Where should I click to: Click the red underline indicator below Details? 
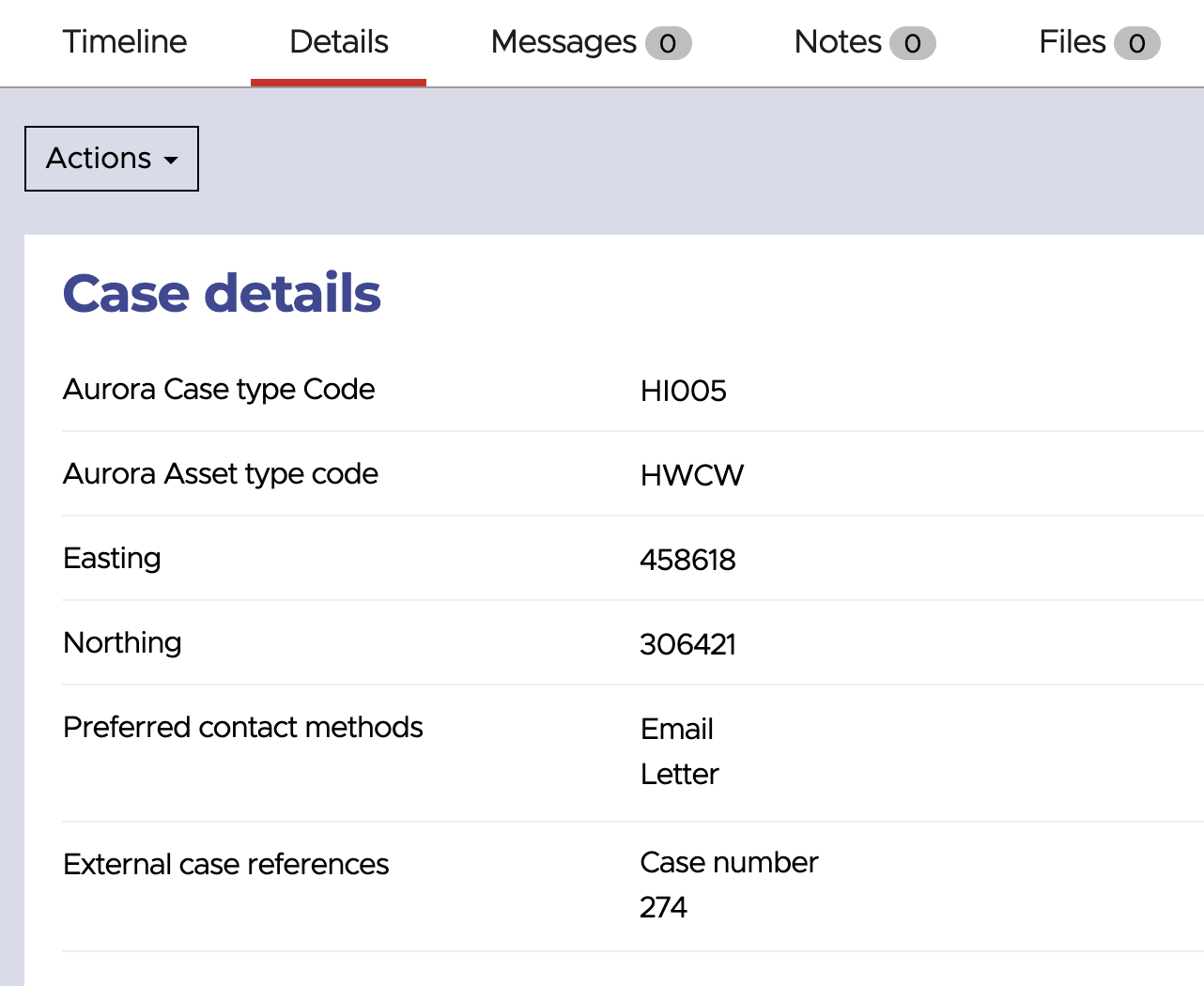click(338, 83)
